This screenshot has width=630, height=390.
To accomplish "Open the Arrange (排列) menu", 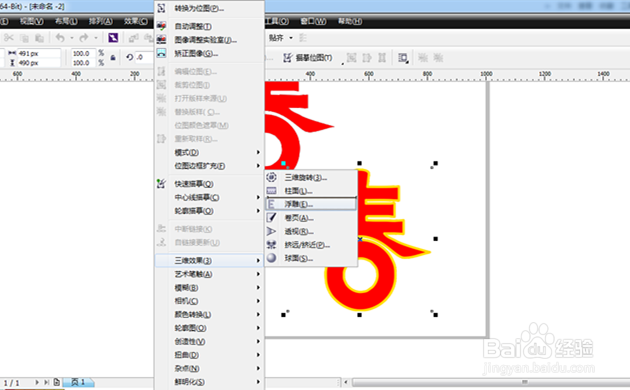I will tap(101, 21).
